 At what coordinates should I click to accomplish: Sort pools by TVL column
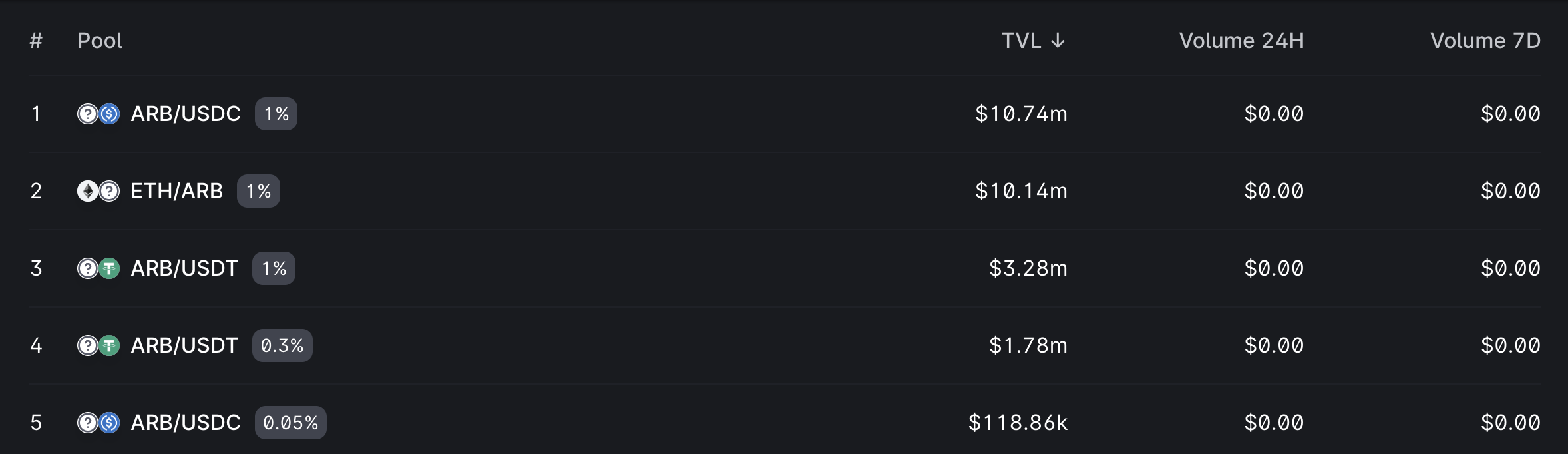[1022, 41]
